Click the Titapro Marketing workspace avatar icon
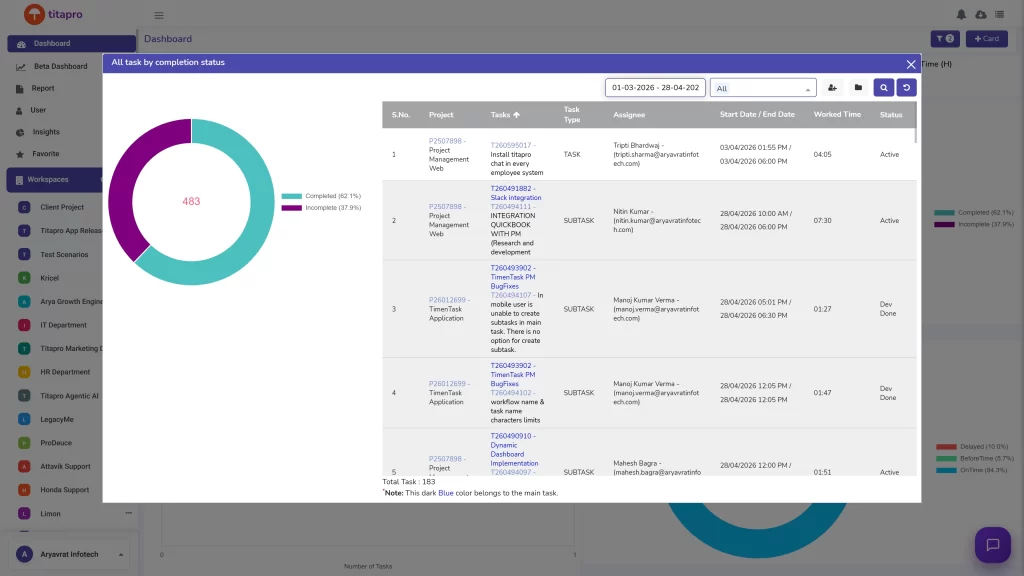 point(24,349)
